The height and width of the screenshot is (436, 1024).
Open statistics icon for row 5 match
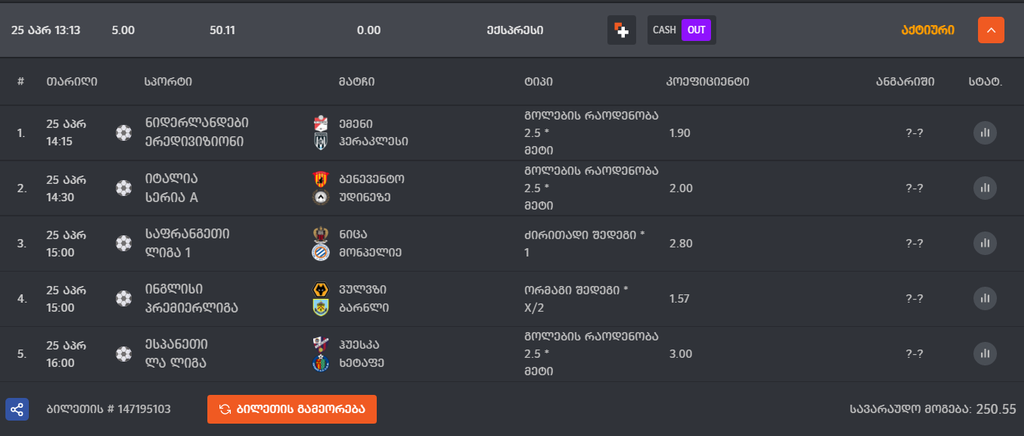coord(985,353)
